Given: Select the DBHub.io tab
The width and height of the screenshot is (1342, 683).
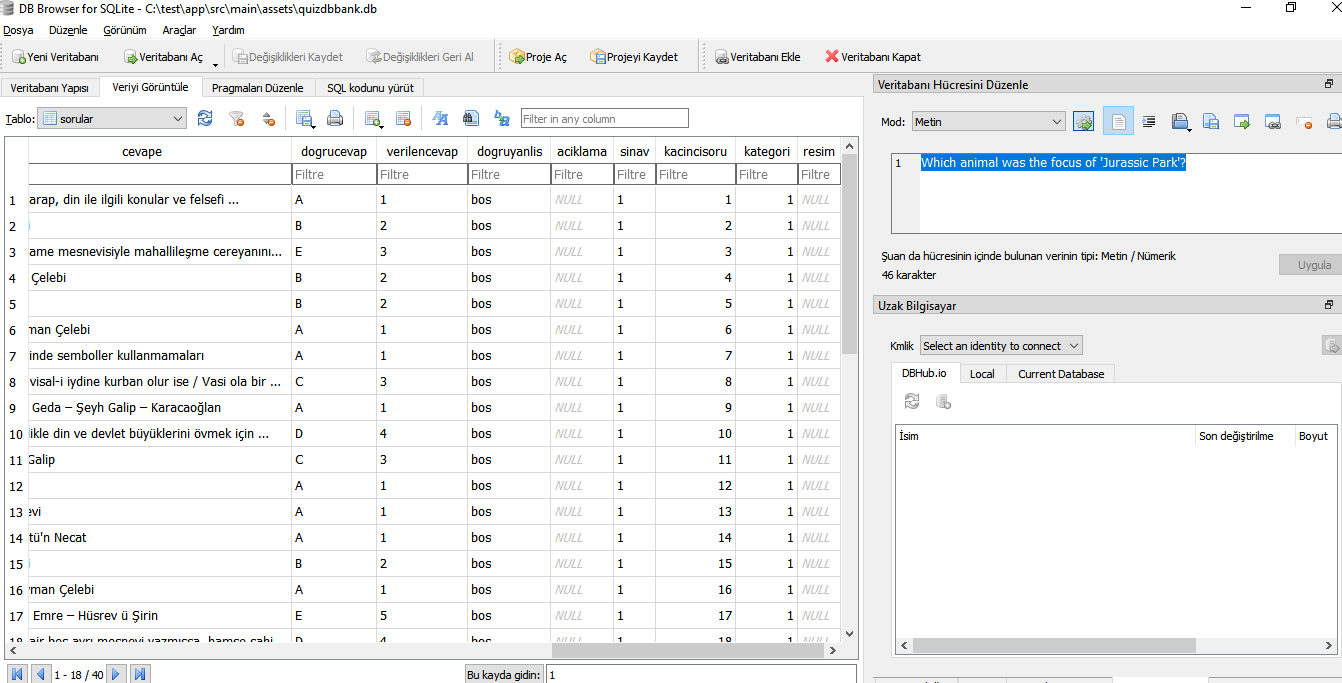Looking at the screenshot, I should (925, 372).
